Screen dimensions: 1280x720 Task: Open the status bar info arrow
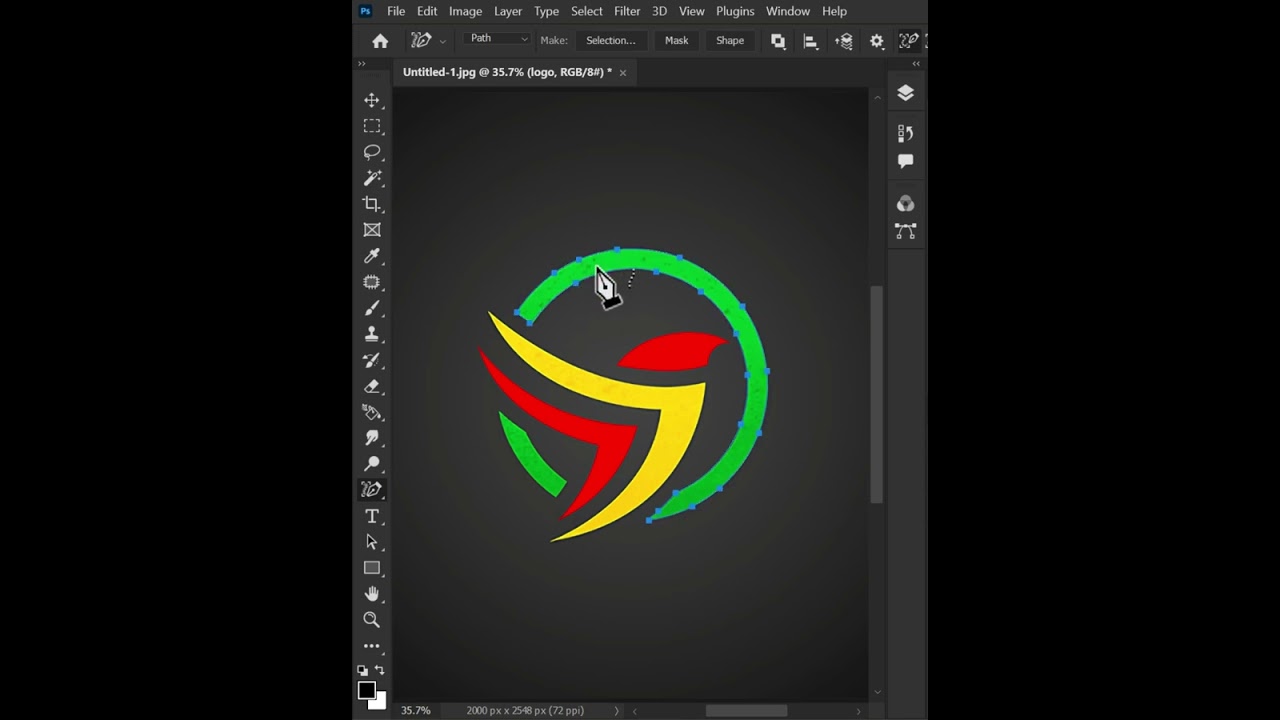tap(616, 711)
